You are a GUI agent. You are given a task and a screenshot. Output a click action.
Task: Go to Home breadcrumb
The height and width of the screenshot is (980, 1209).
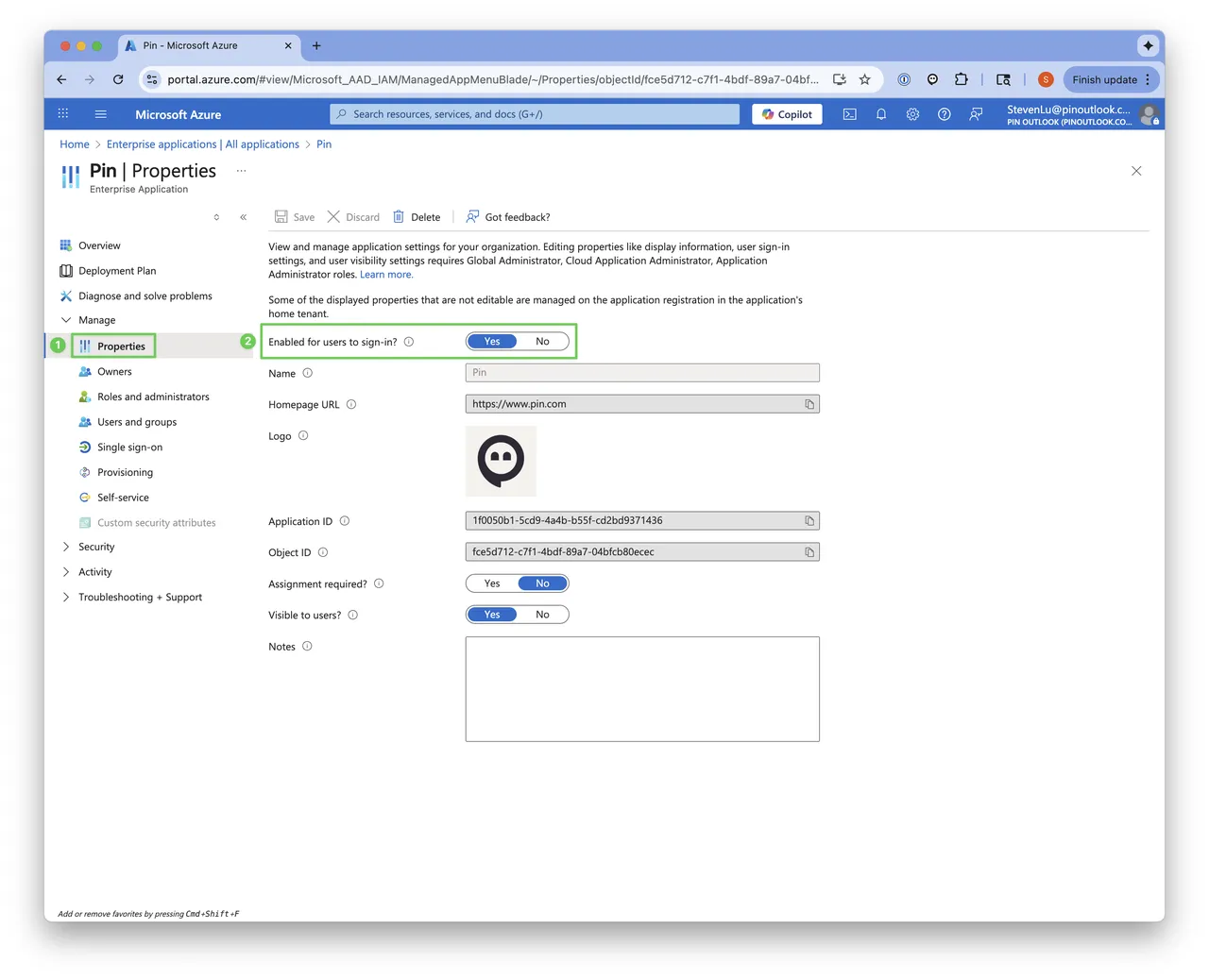click(75, 144)
